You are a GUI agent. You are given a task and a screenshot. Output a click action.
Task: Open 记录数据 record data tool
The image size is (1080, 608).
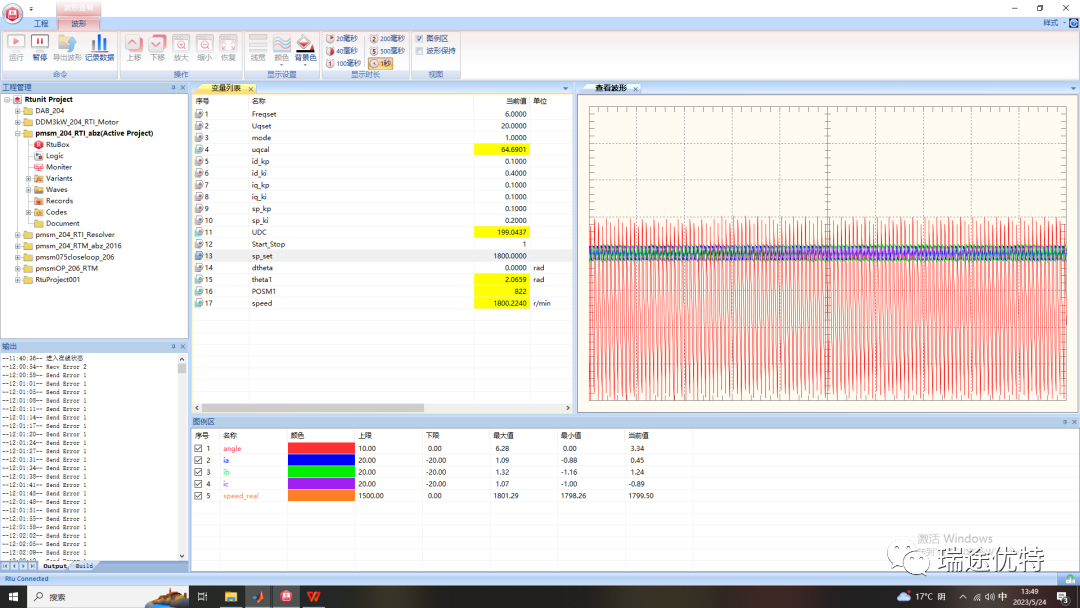click(99, 44)
